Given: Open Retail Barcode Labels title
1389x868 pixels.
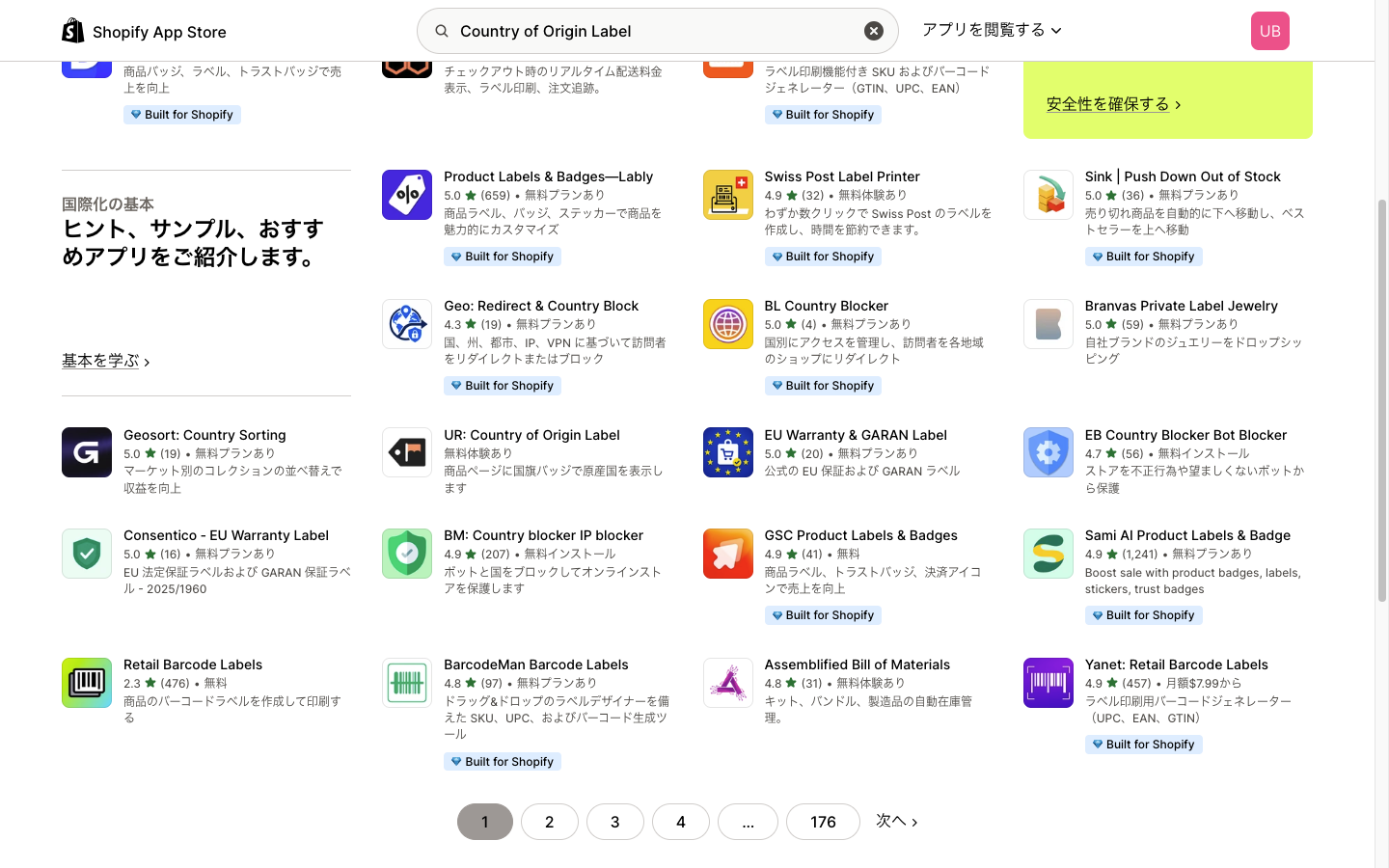Looking at the screenshot, I should 193,665.
